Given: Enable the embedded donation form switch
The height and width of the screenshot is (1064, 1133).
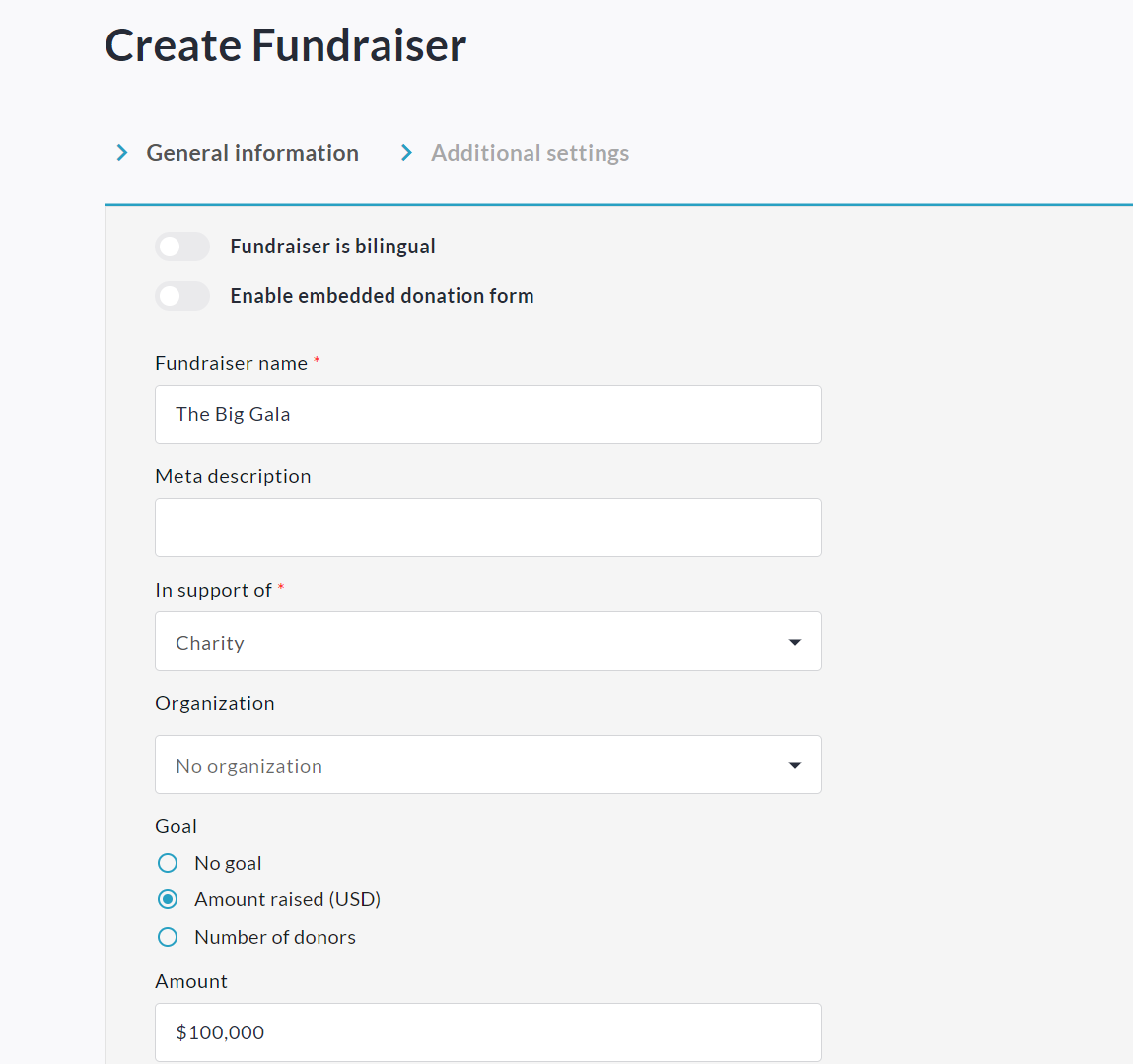Looking at the screenshot, I should [x=182, y=296].
